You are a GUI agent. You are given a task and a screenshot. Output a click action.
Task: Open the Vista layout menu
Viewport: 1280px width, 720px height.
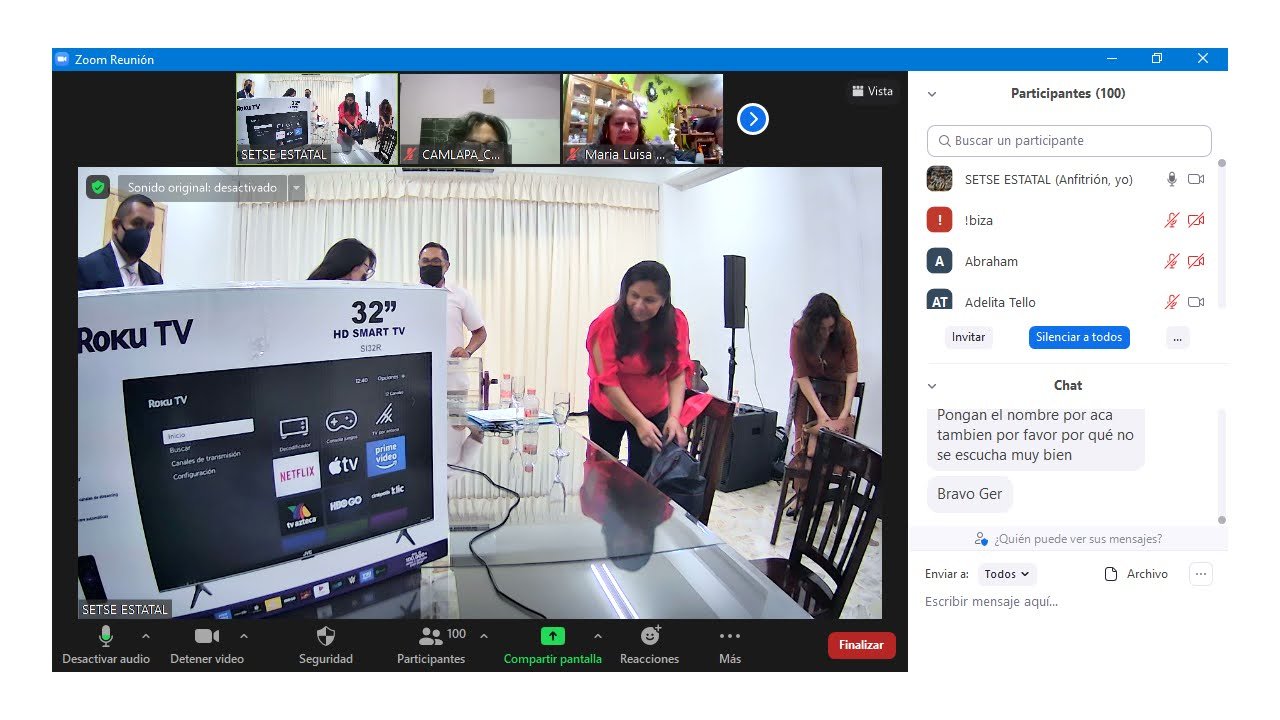(872, 91)
